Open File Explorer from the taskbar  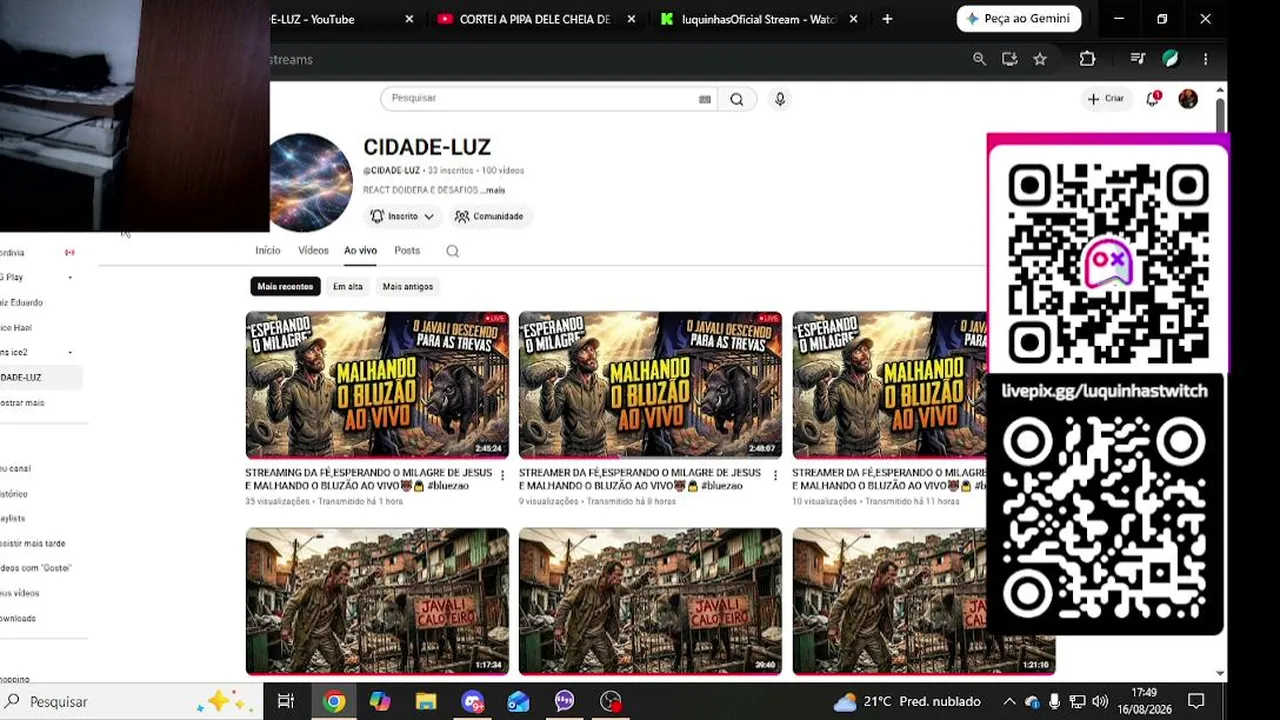coord(426,702)
